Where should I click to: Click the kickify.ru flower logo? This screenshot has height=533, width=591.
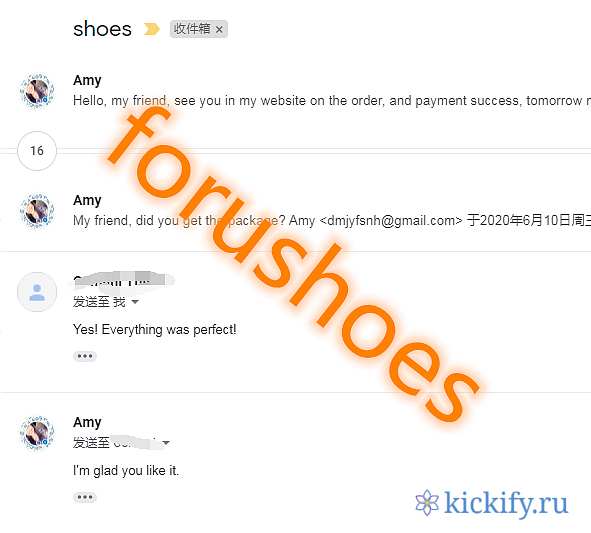[427, 502]
